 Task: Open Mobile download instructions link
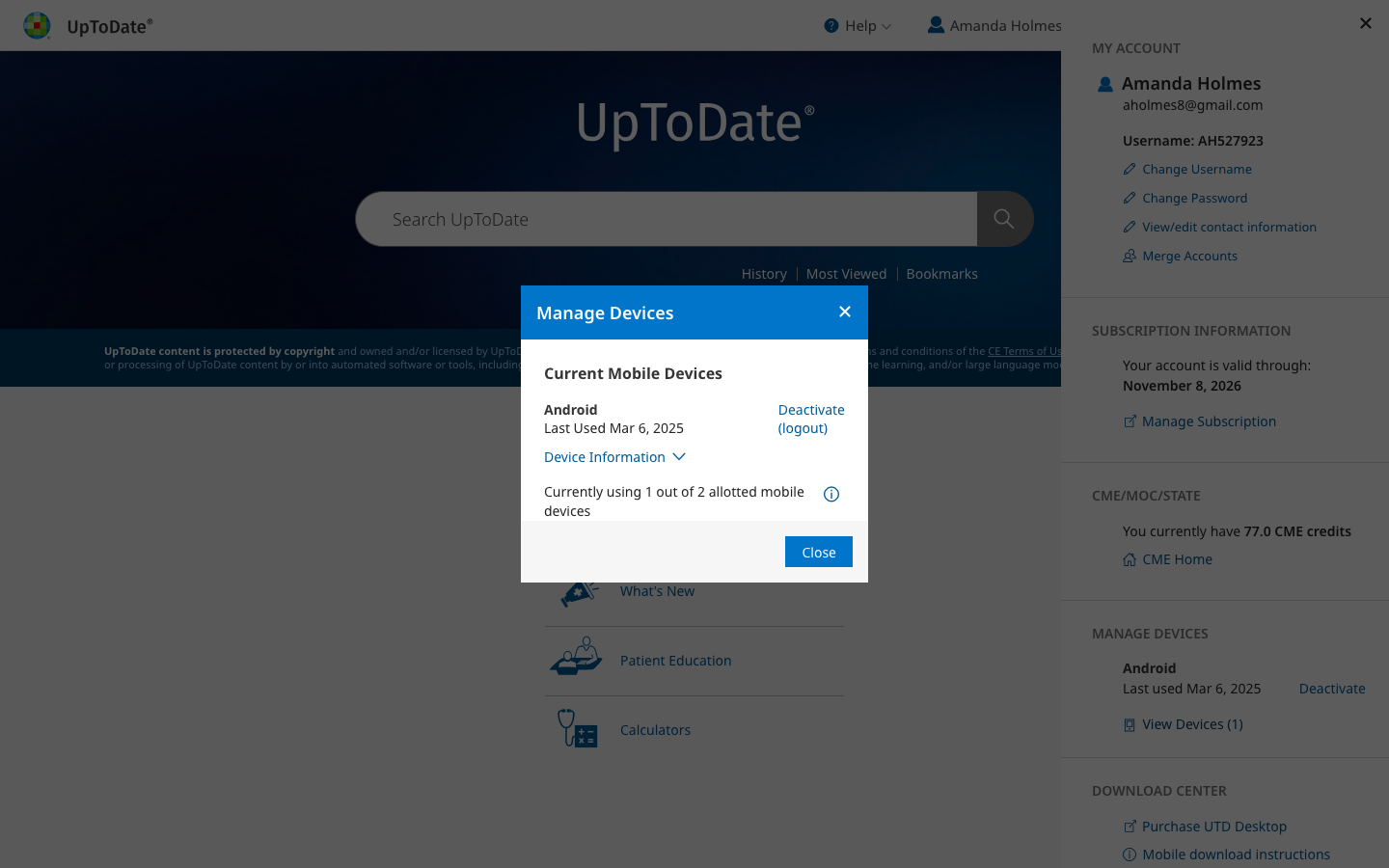tap(1236, 854)
